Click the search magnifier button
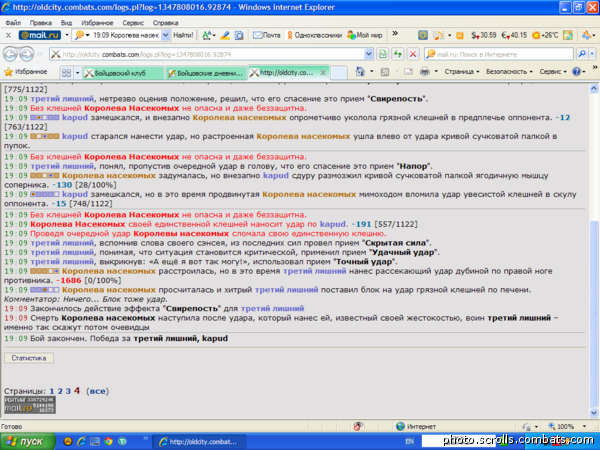 point(582,54)
